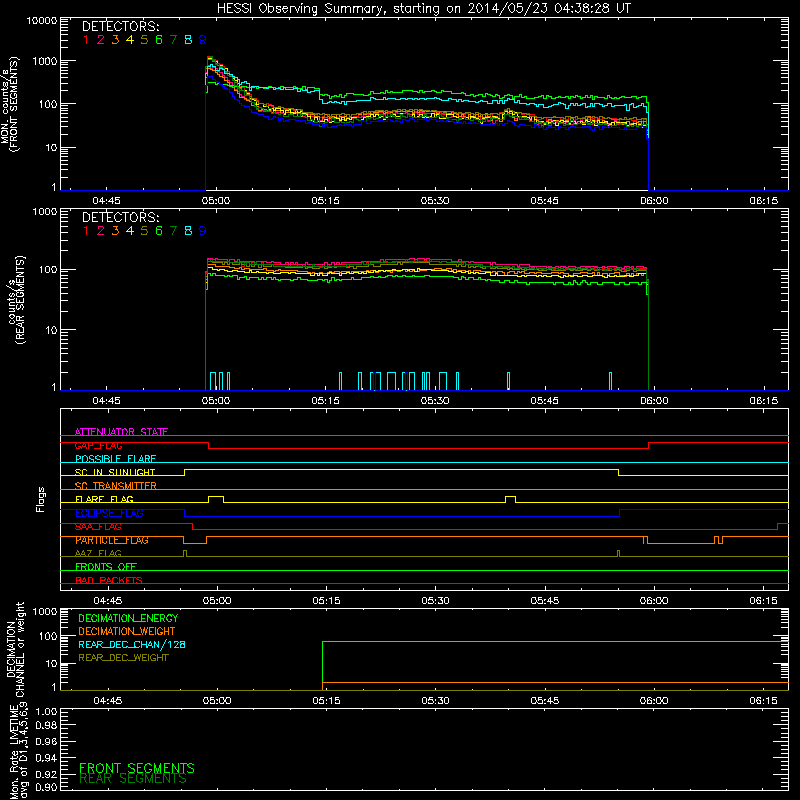Click the SAA_FLAG label
This screenshot has width=800, height=800.
click(98, 527)
